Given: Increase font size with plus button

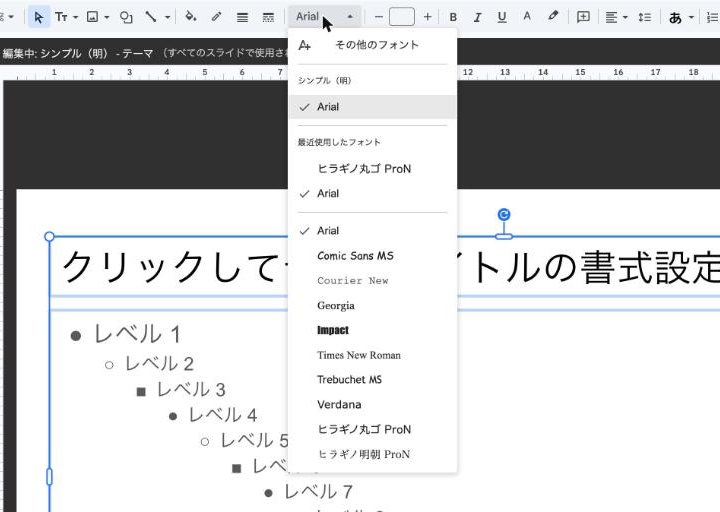Looking at the screenshot, I should coord(428,17).
